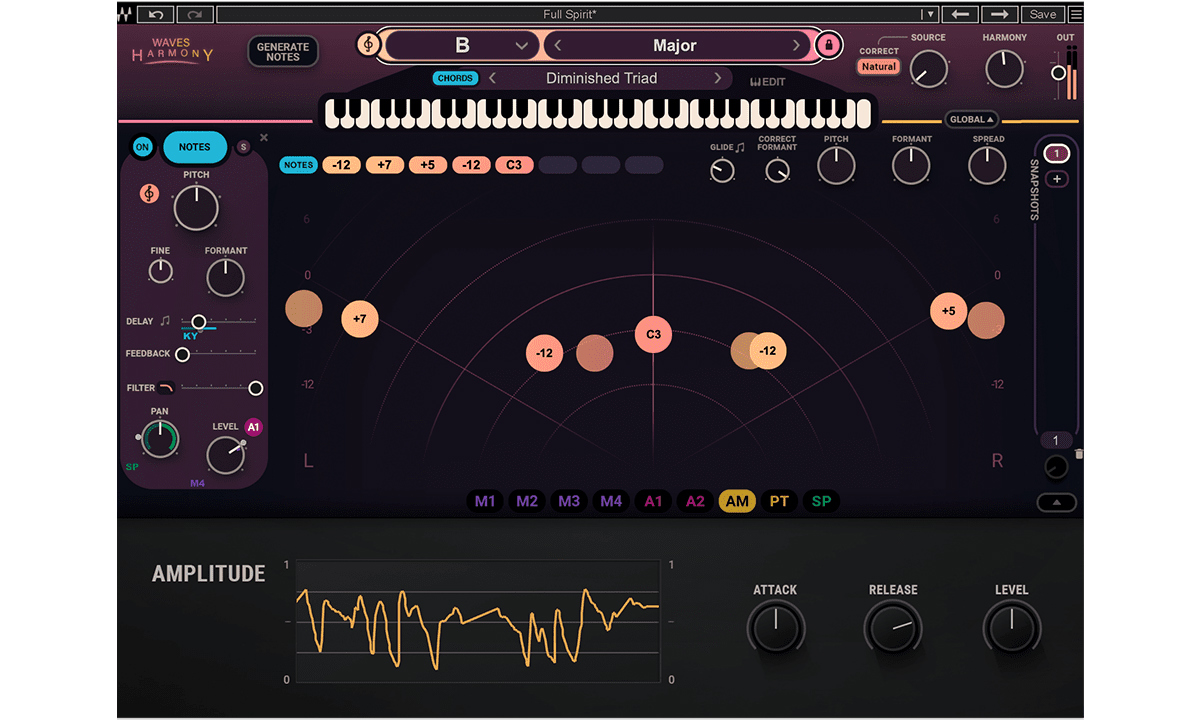Open the SP modulator tab

821,501
